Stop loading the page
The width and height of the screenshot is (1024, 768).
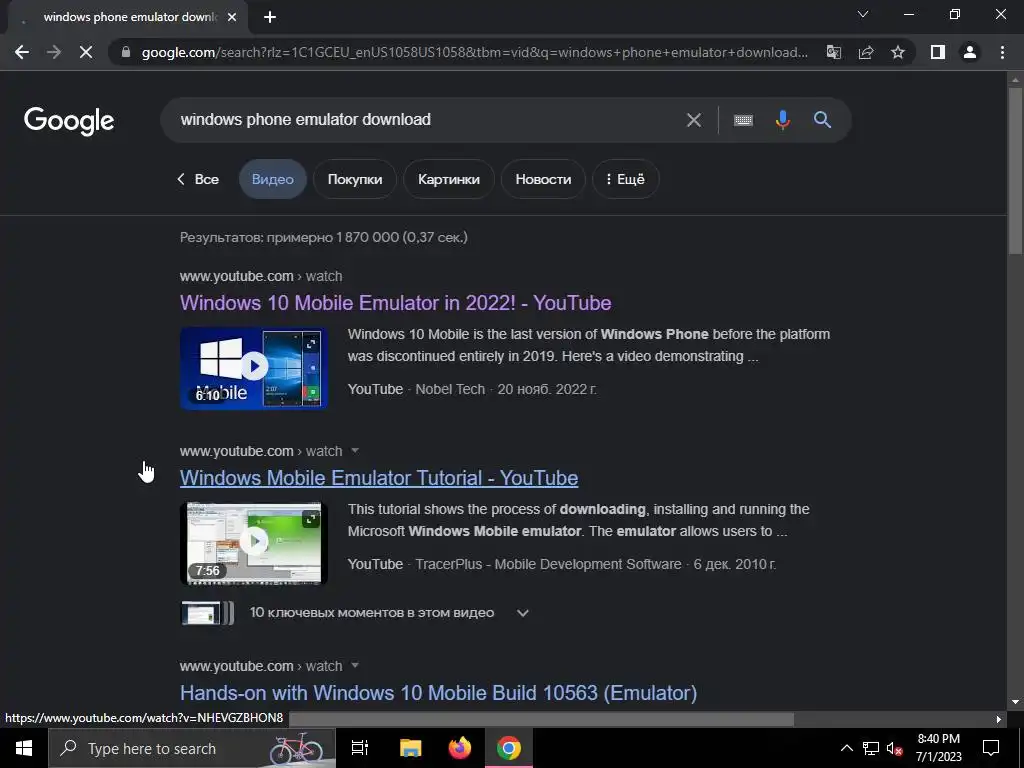[x=86, y=52]
